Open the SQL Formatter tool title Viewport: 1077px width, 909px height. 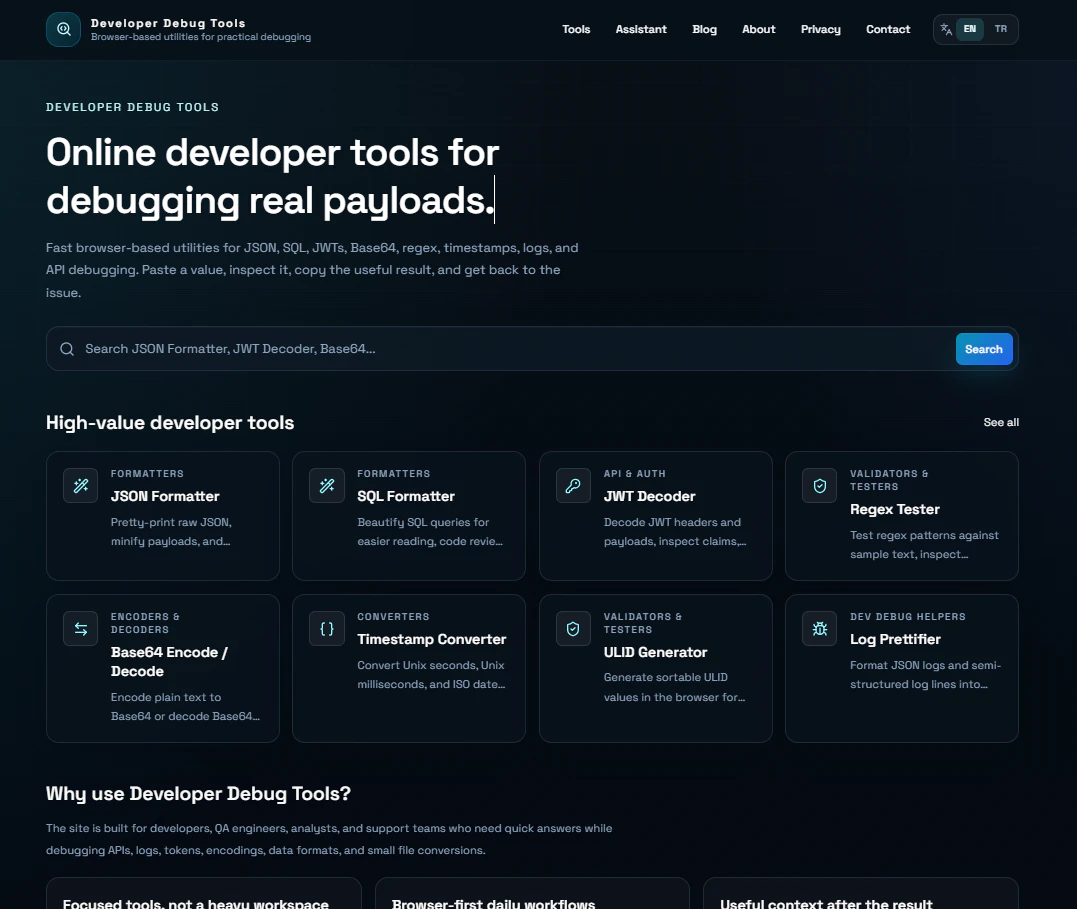coord(406,496)
